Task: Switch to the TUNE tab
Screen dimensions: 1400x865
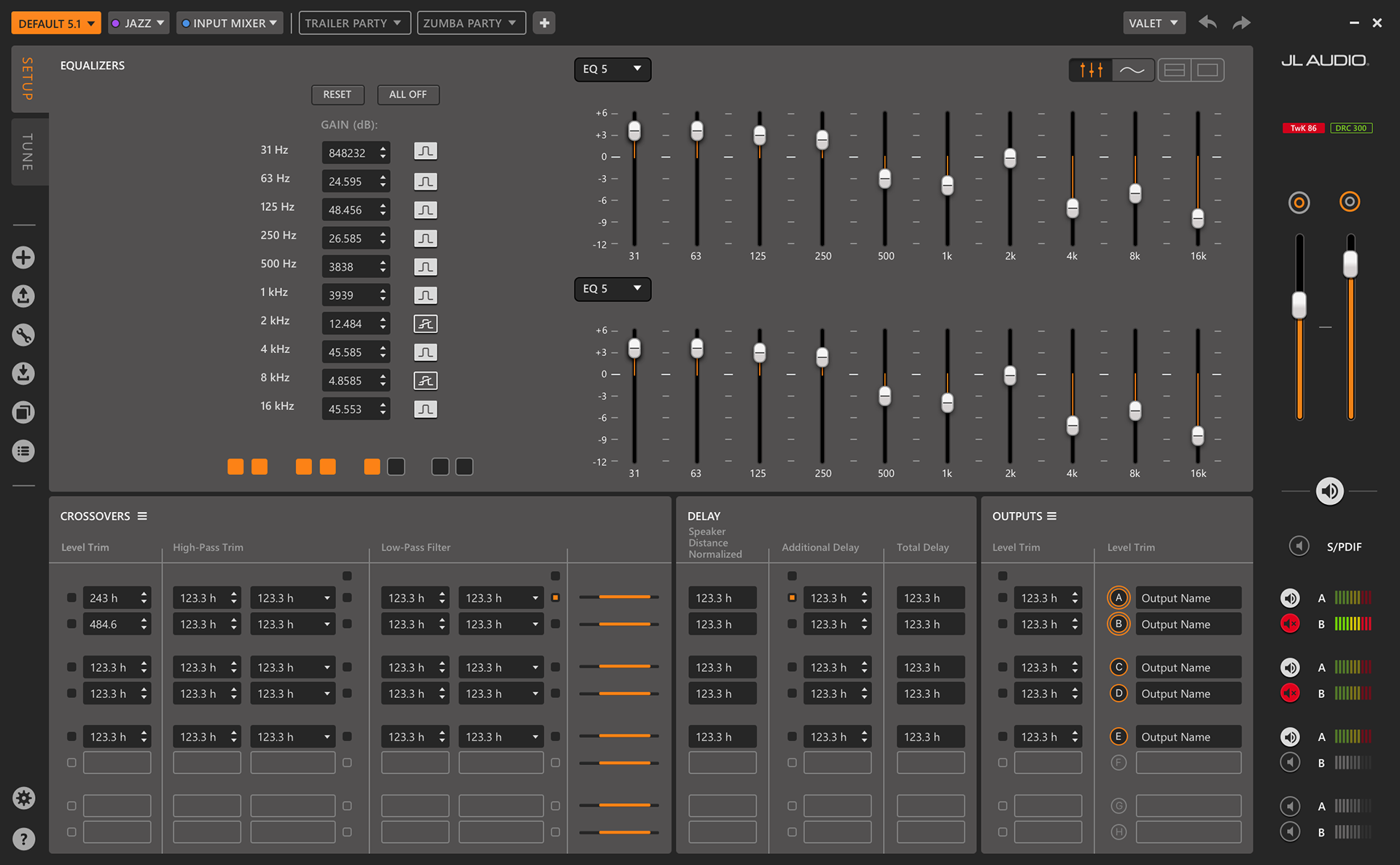Action: tap(28, 152)
